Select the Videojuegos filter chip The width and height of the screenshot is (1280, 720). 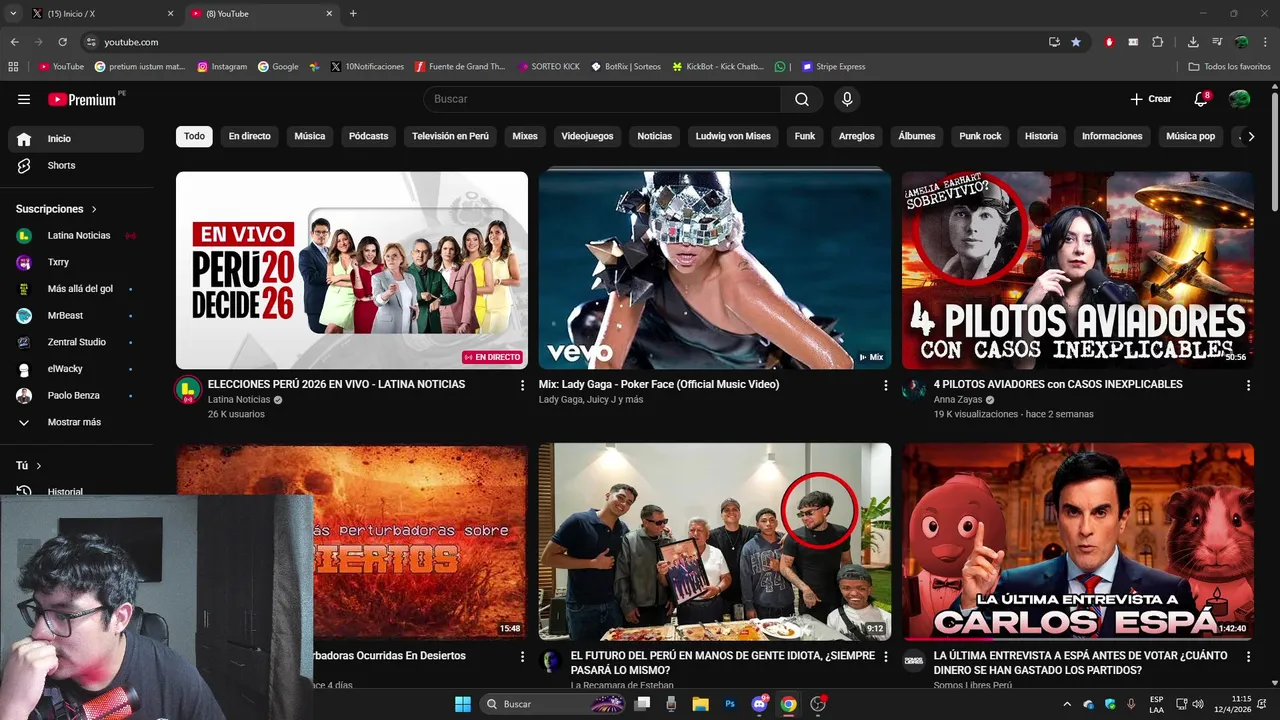587,136
